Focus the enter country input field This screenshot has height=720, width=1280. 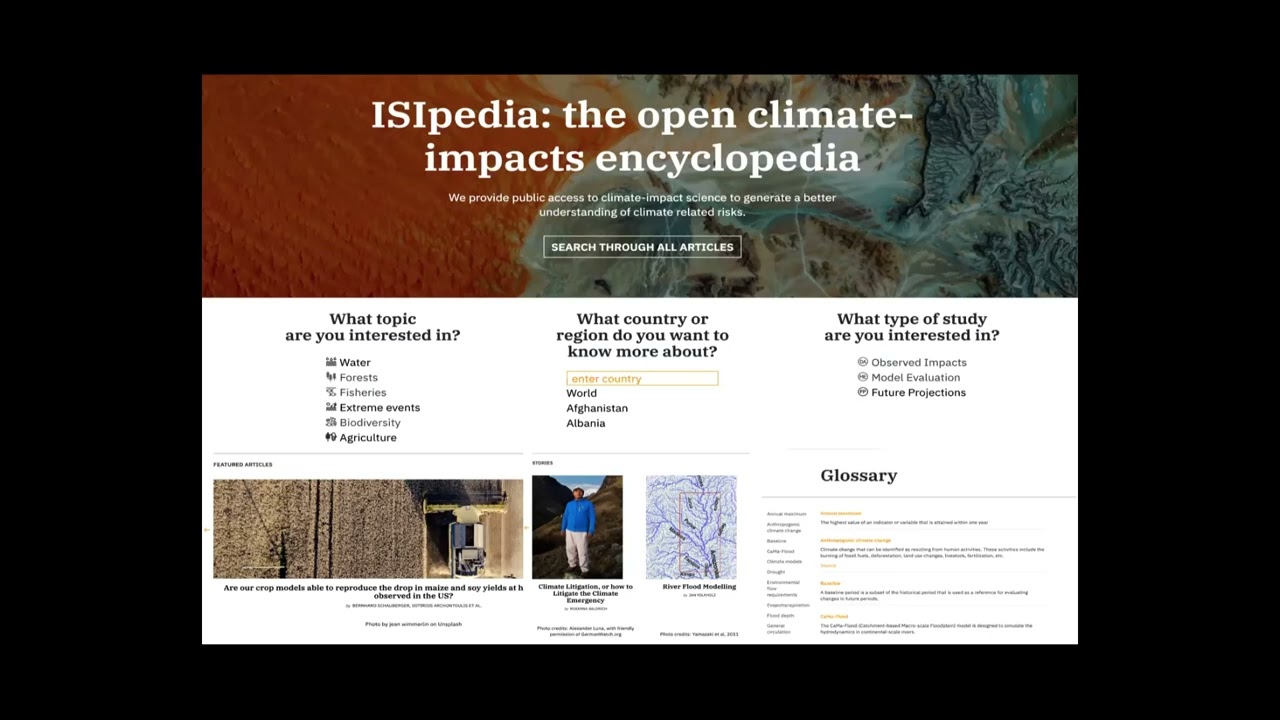coord(642,379)
